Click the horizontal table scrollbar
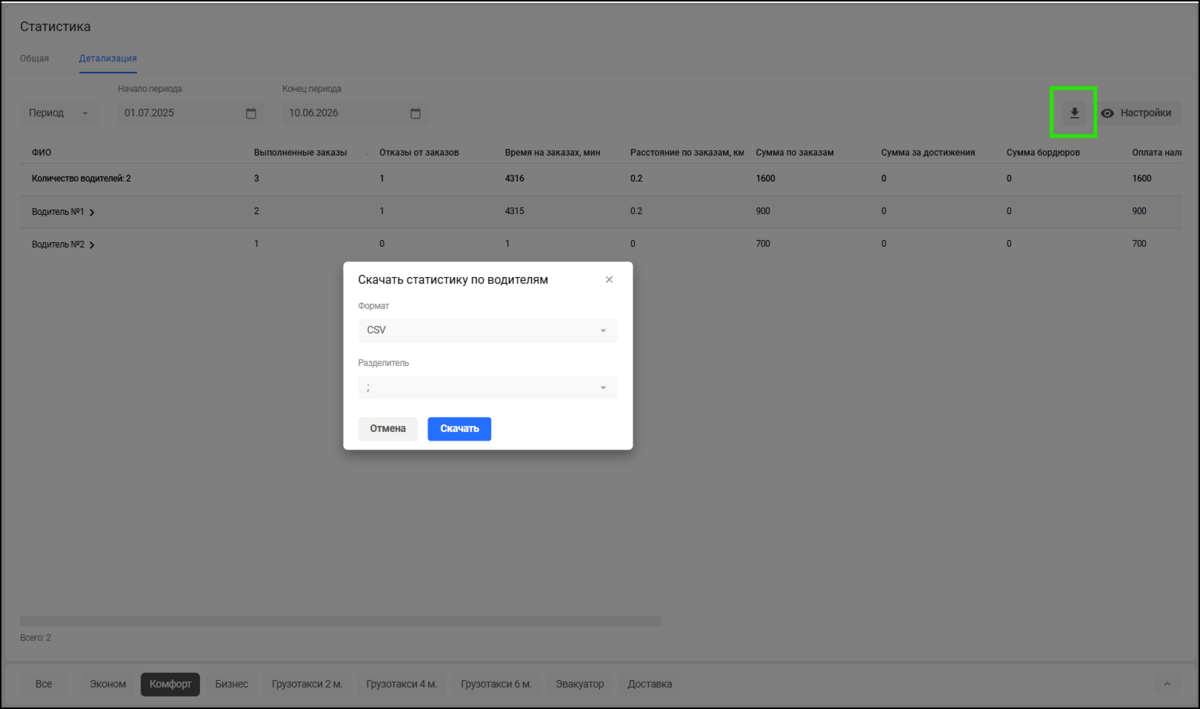This screenshot has height=709, width=1200. 340,621
